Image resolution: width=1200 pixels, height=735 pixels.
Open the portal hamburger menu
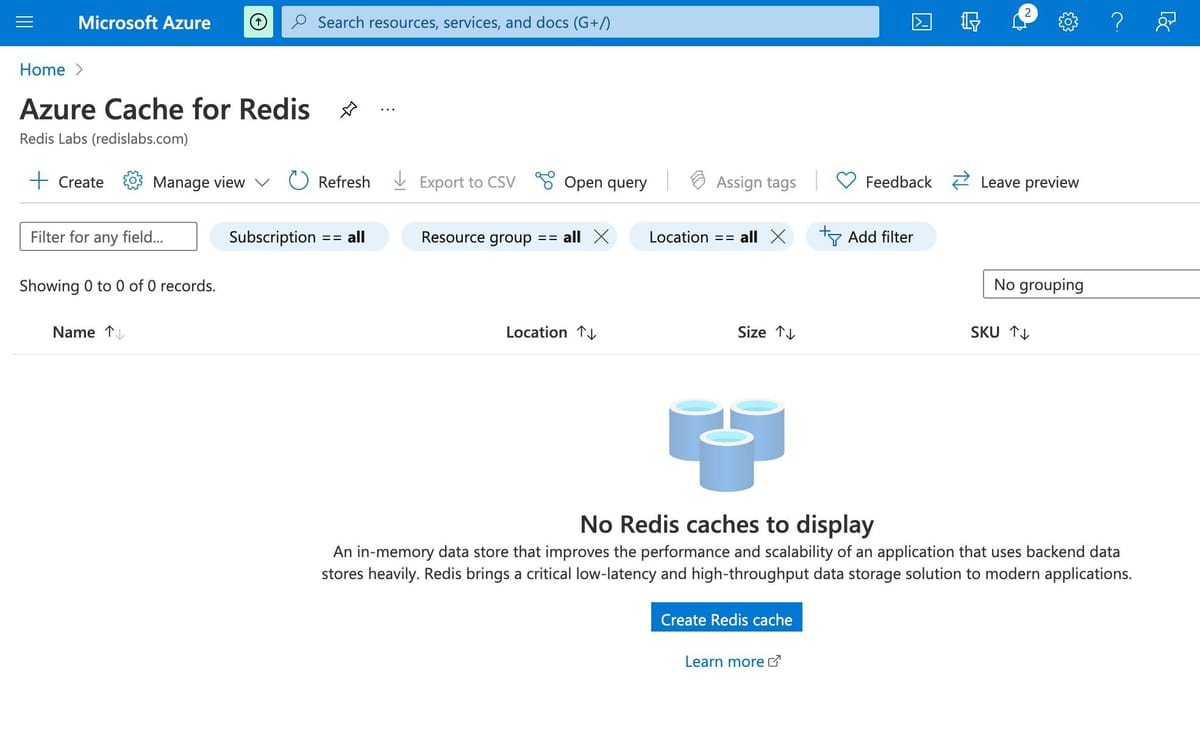[25, 21]
